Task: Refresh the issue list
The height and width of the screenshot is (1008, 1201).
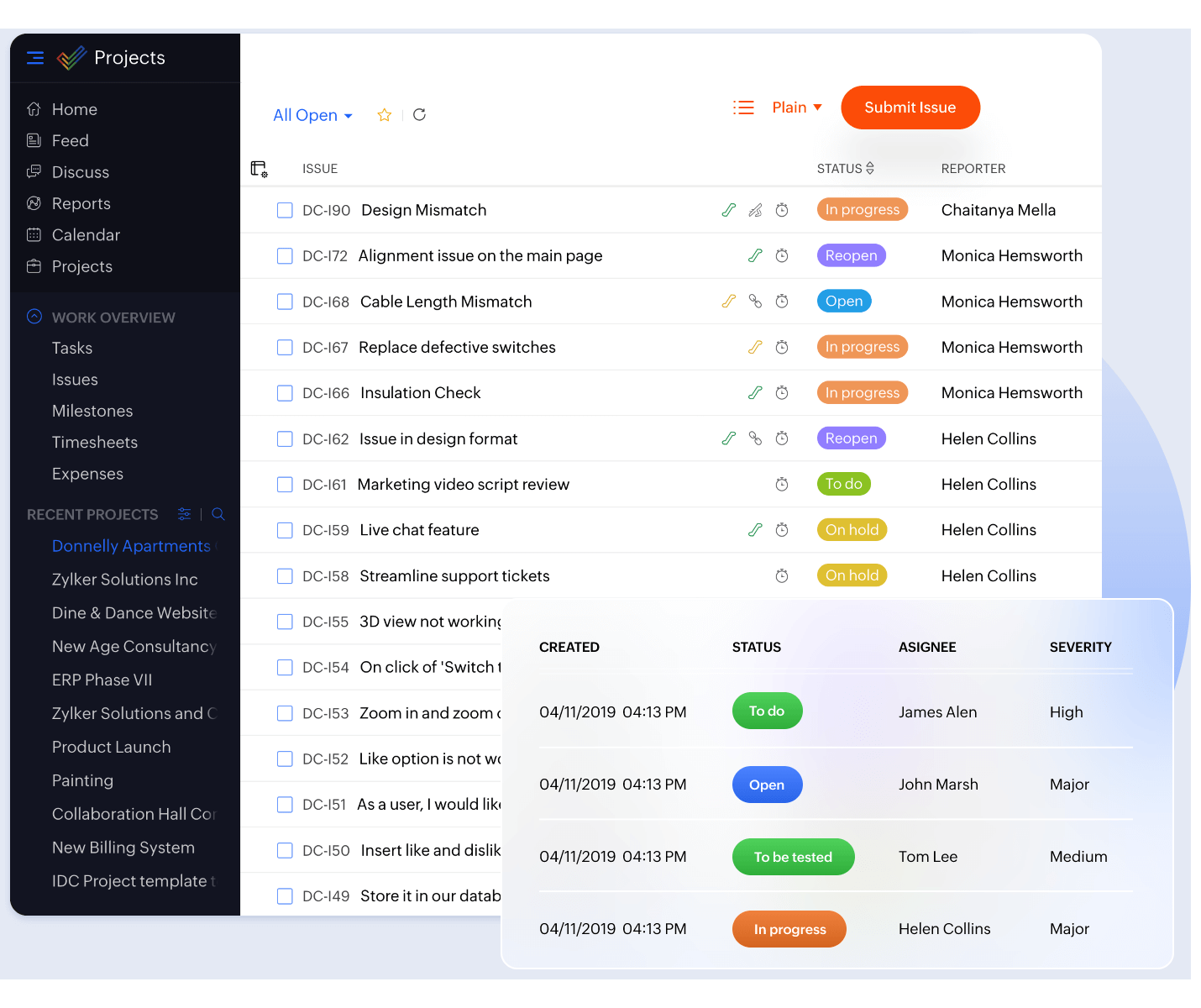Action: click(419, 114)
